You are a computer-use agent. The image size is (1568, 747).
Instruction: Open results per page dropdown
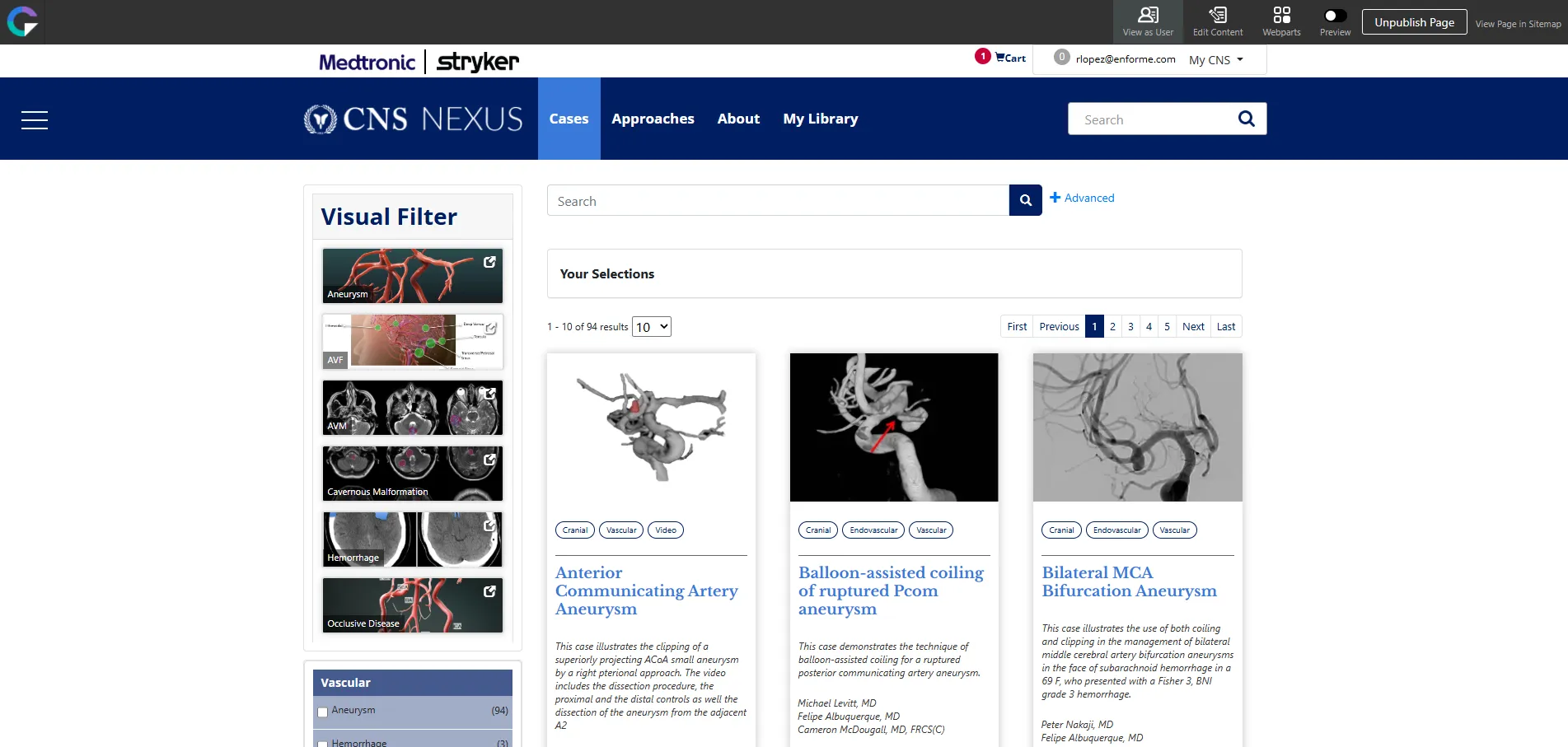click(652, 327)
